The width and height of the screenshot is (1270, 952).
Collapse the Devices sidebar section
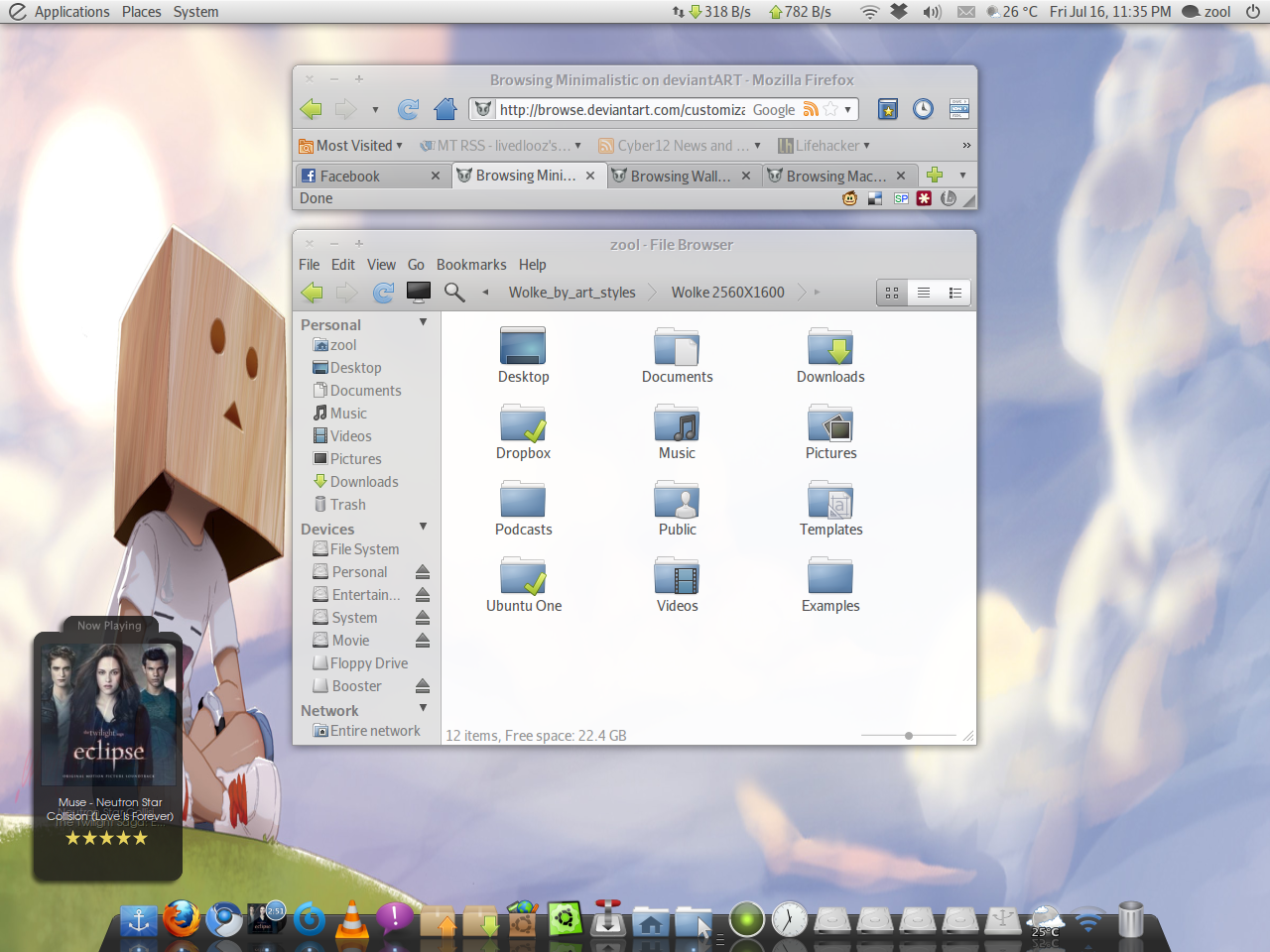(424, 527)
